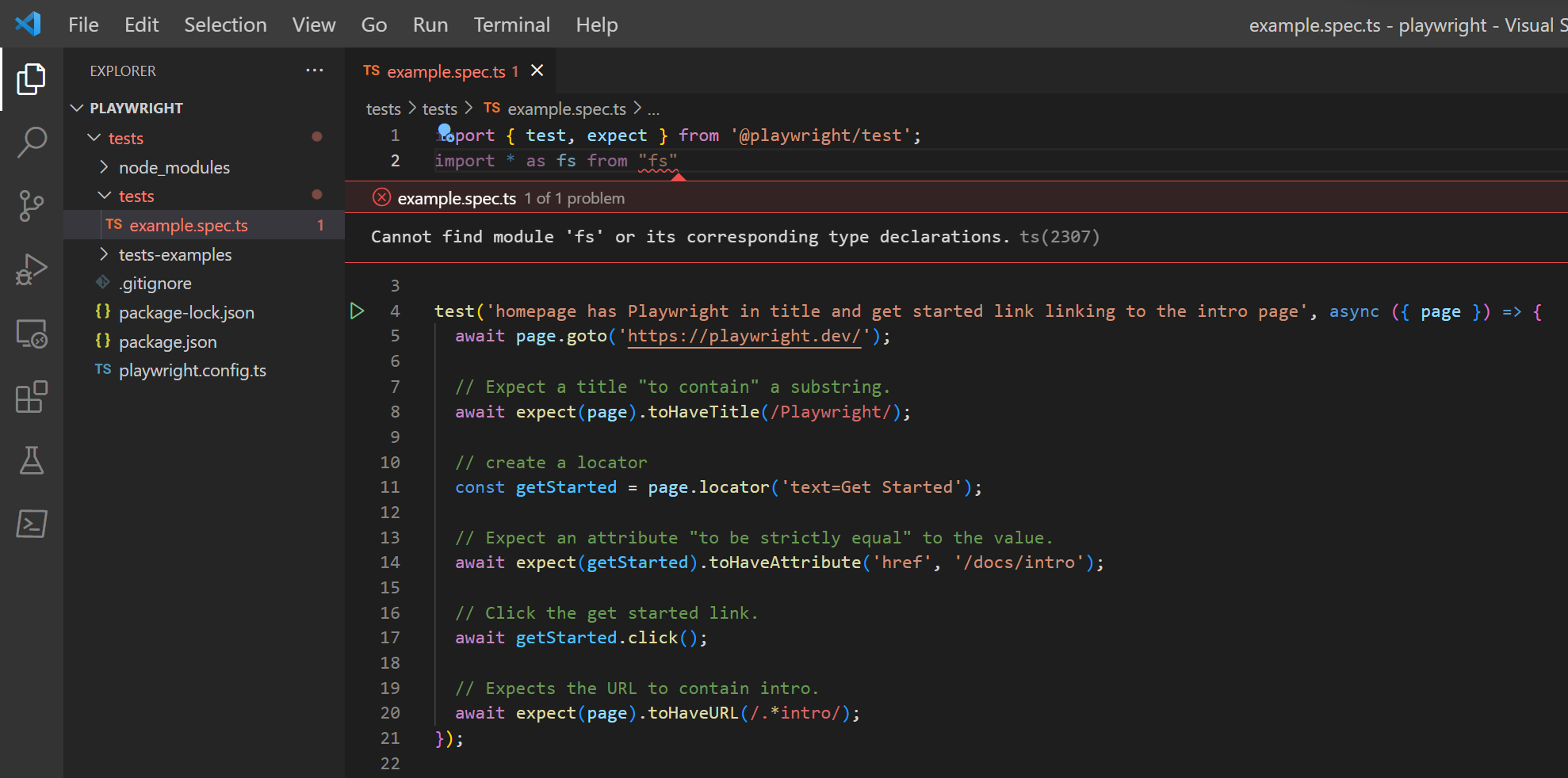Open Explorer more actions (three dots)
This screenshot has height=778, width=1568.
point(315,71)
